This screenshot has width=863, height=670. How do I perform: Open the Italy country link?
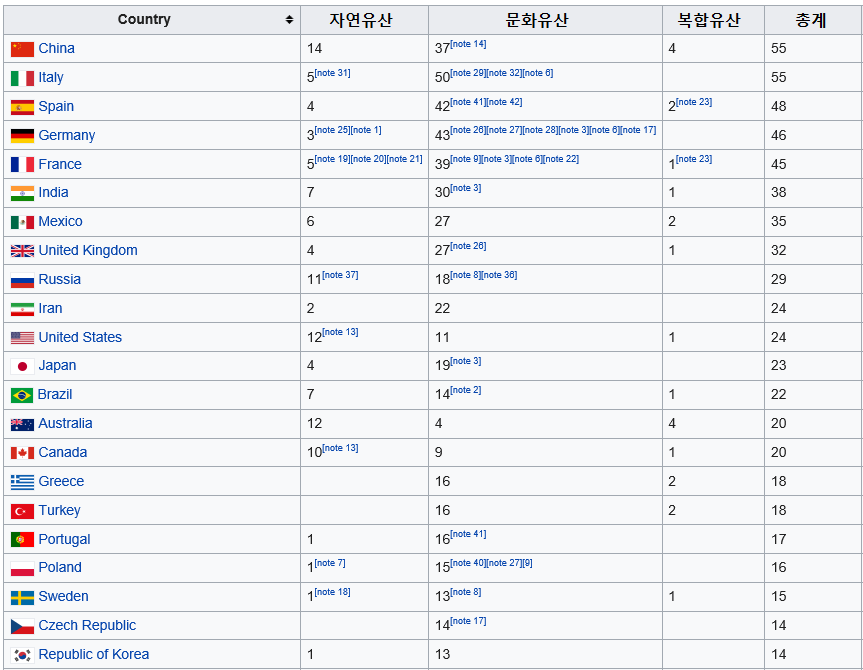pyautogui.click(x=51, y=78)
